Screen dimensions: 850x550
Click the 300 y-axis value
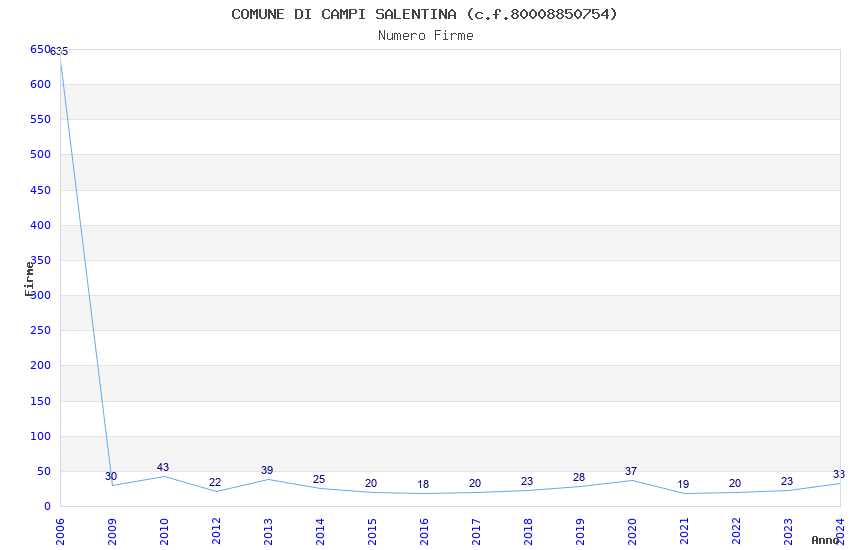40,295
